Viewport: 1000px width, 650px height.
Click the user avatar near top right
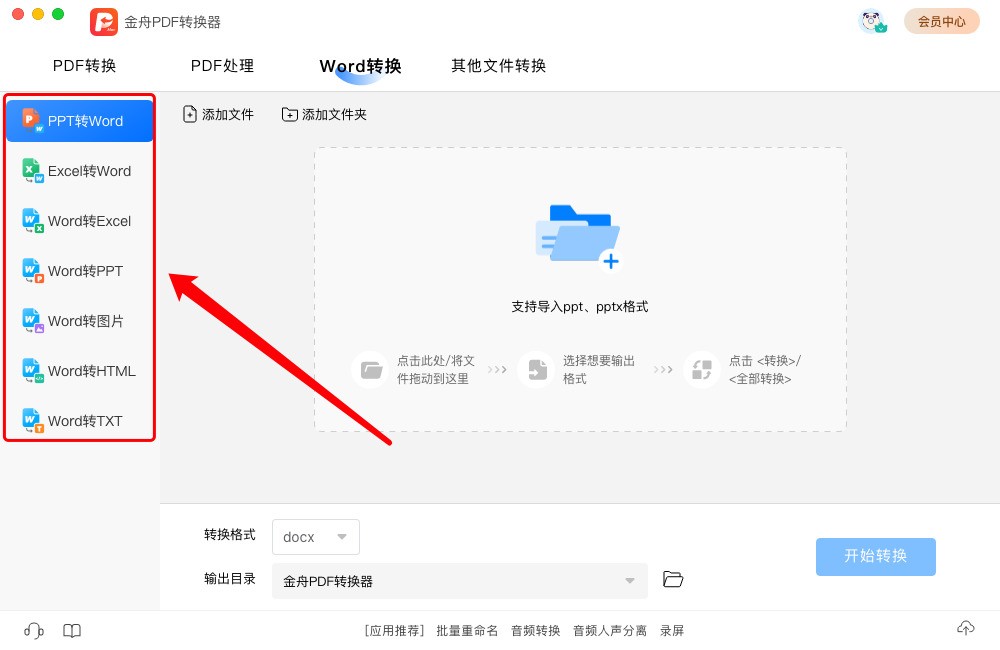tap(872, 21)
